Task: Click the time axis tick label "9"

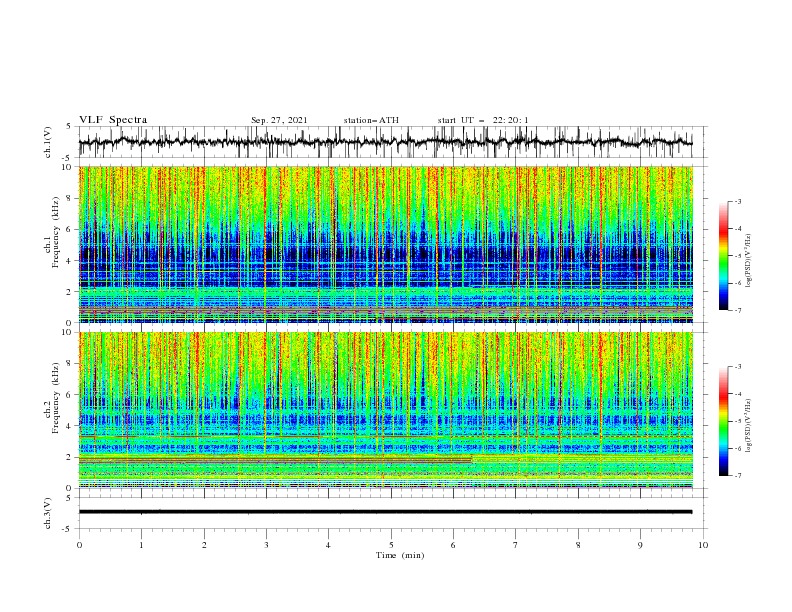Action: coord(640,545)
